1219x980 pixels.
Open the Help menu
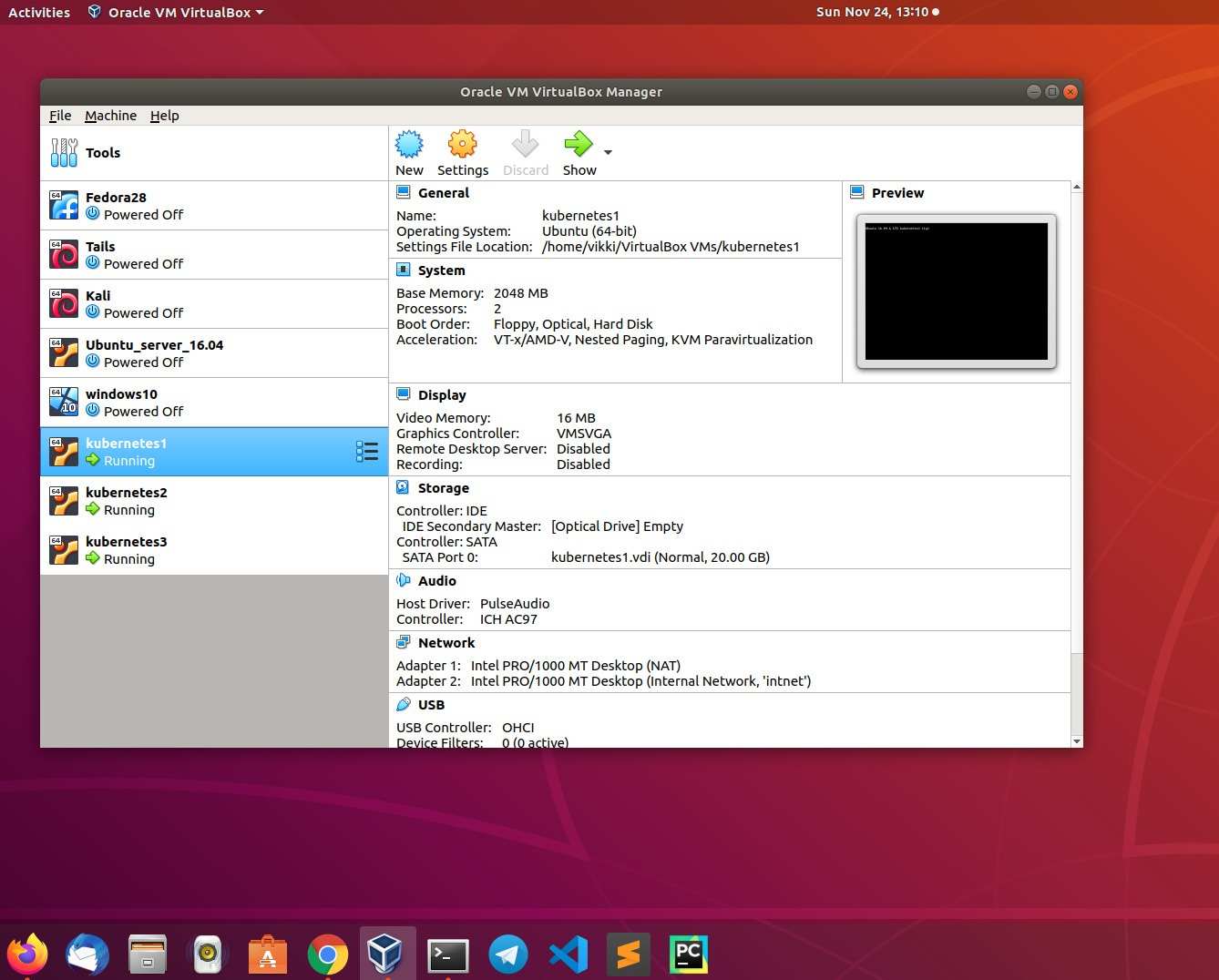point(164,116)
